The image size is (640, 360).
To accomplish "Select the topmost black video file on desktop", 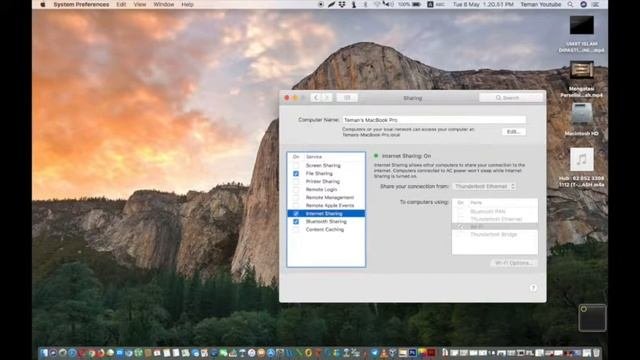I will (582, 25).
